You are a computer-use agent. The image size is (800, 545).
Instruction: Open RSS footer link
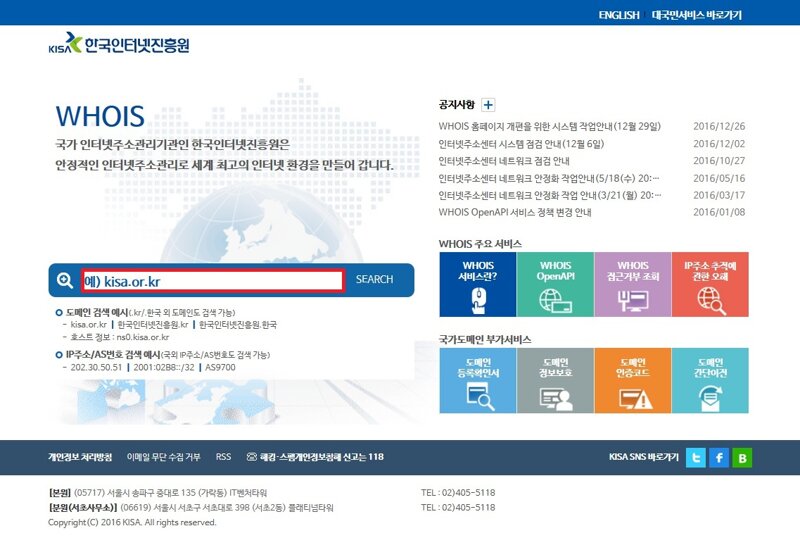point(223,457)
